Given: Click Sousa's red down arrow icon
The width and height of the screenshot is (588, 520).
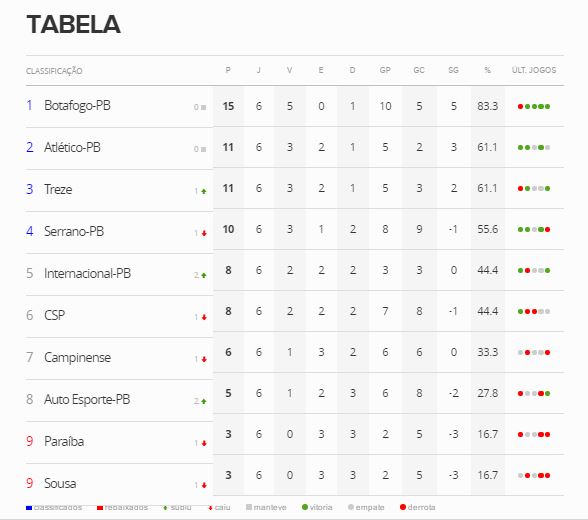Looking at the screenshot, I should click(204, 485).
